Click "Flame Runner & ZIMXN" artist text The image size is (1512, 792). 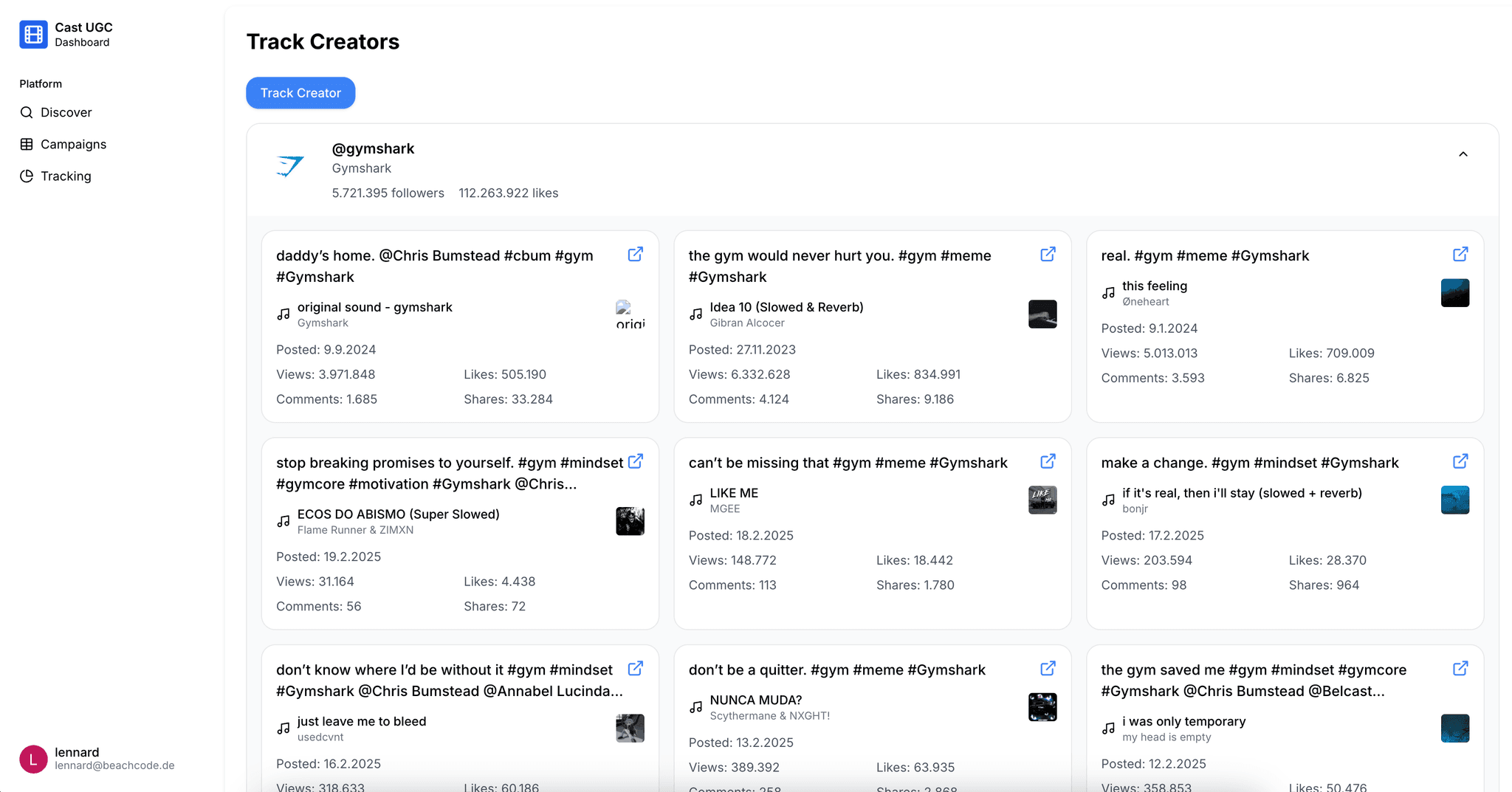[x=355, y=530]
